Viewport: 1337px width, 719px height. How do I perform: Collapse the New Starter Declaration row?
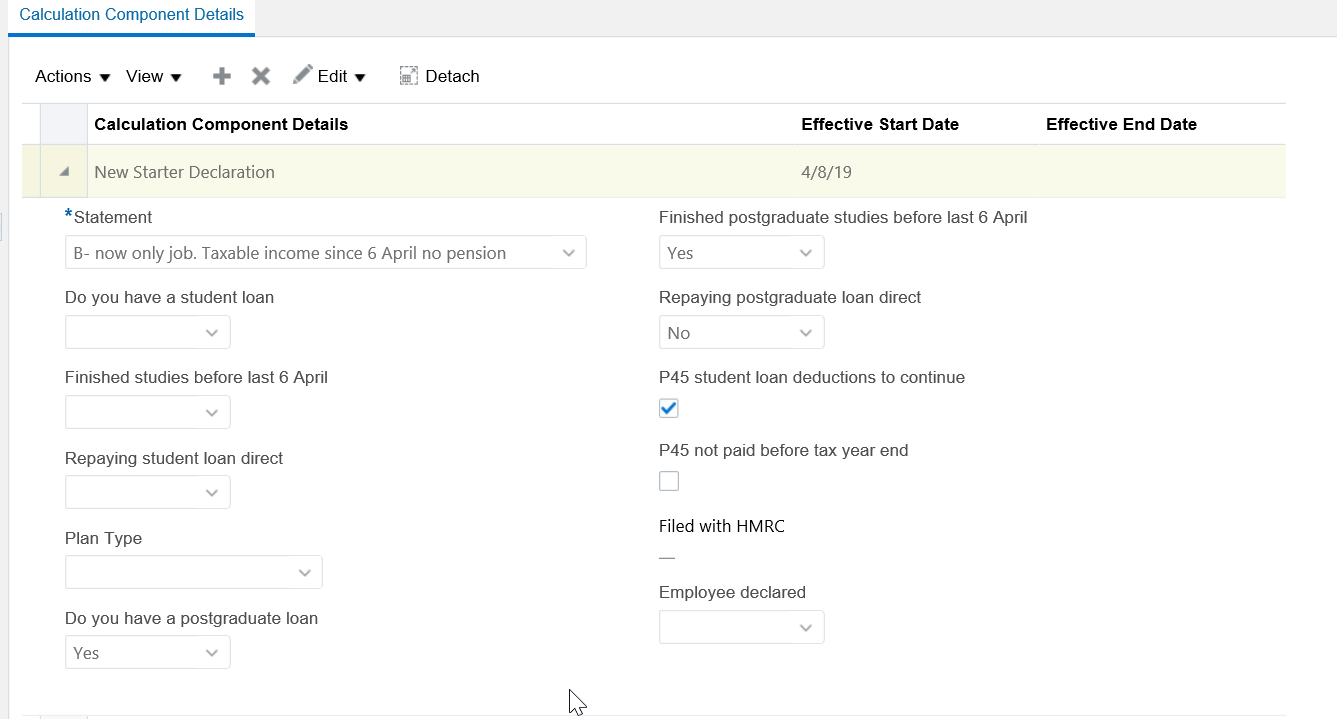63,171
